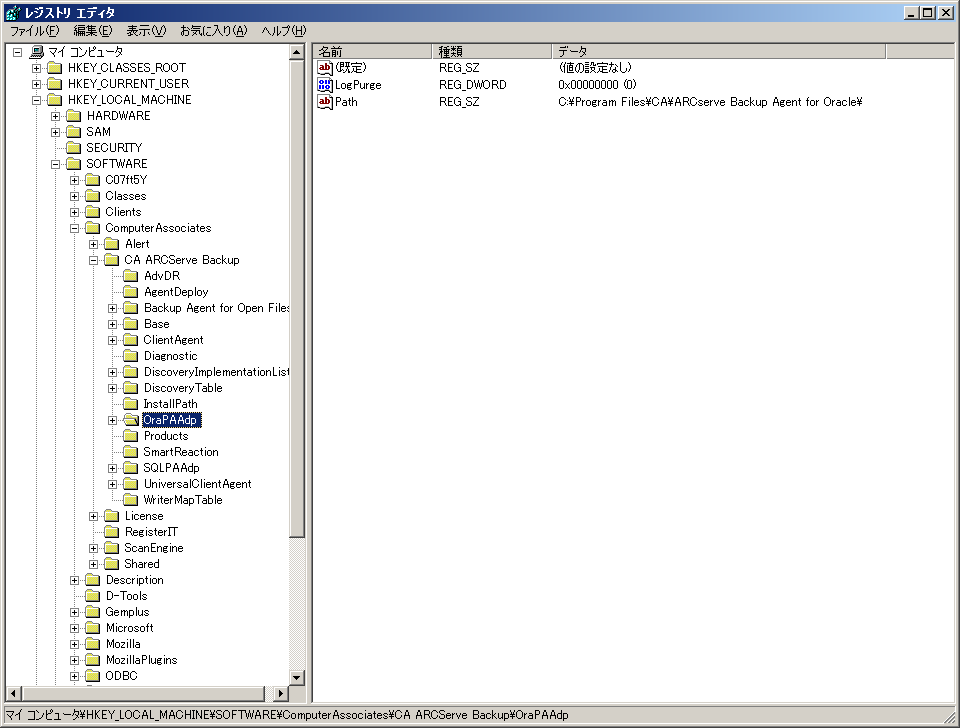Expand the Base node
The height and width of the screenshot is (728, 960).
pyautogui.click(x=113, y=325)
